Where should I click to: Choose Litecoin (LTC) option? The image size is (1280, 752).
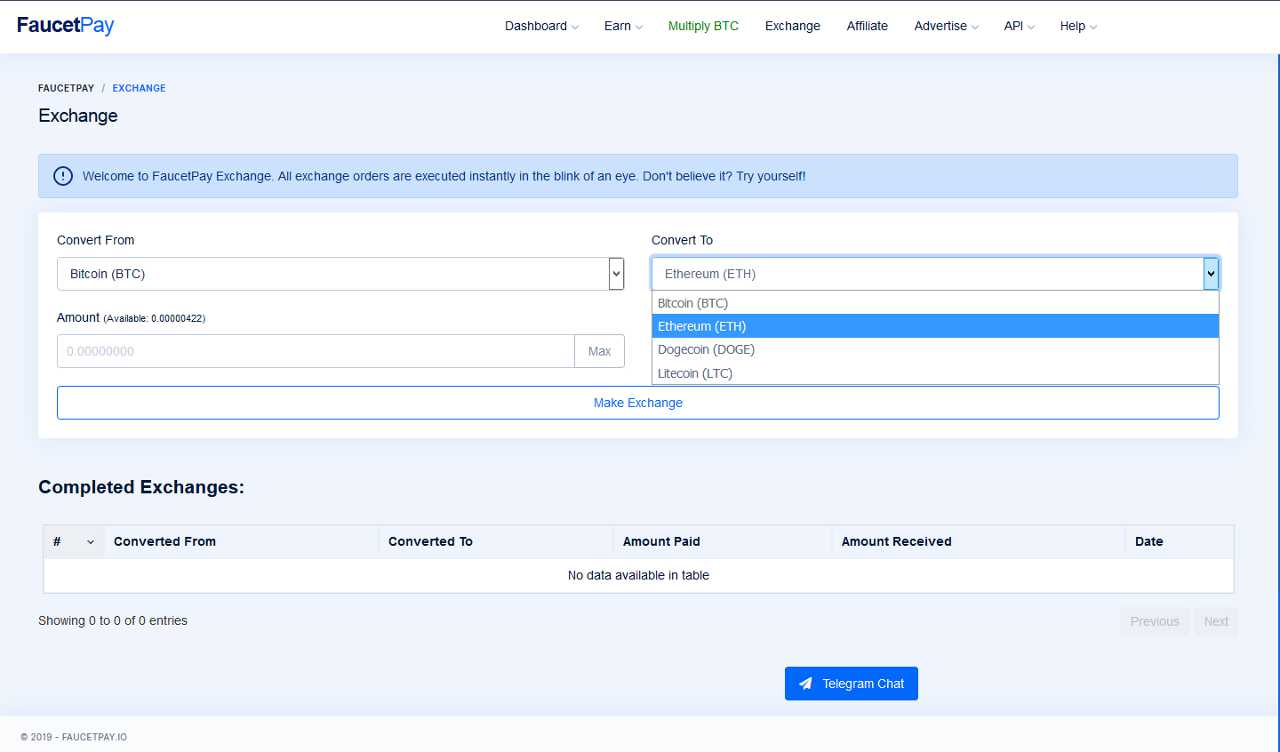coord(695,374)
